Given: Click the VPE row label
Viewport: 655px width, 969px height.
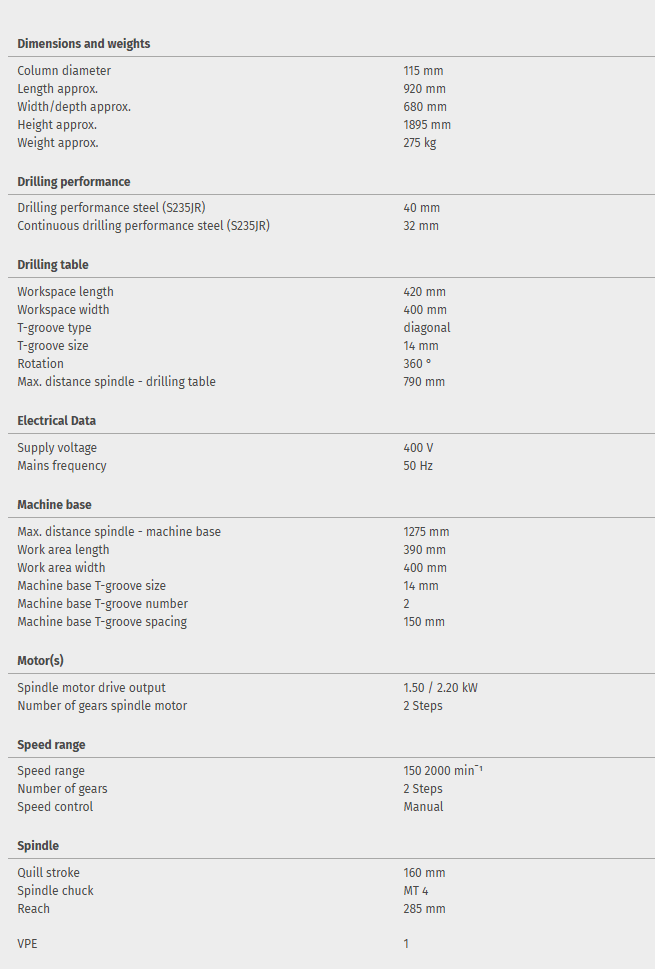Looking at the screenshot, I should tap(28, 944).
